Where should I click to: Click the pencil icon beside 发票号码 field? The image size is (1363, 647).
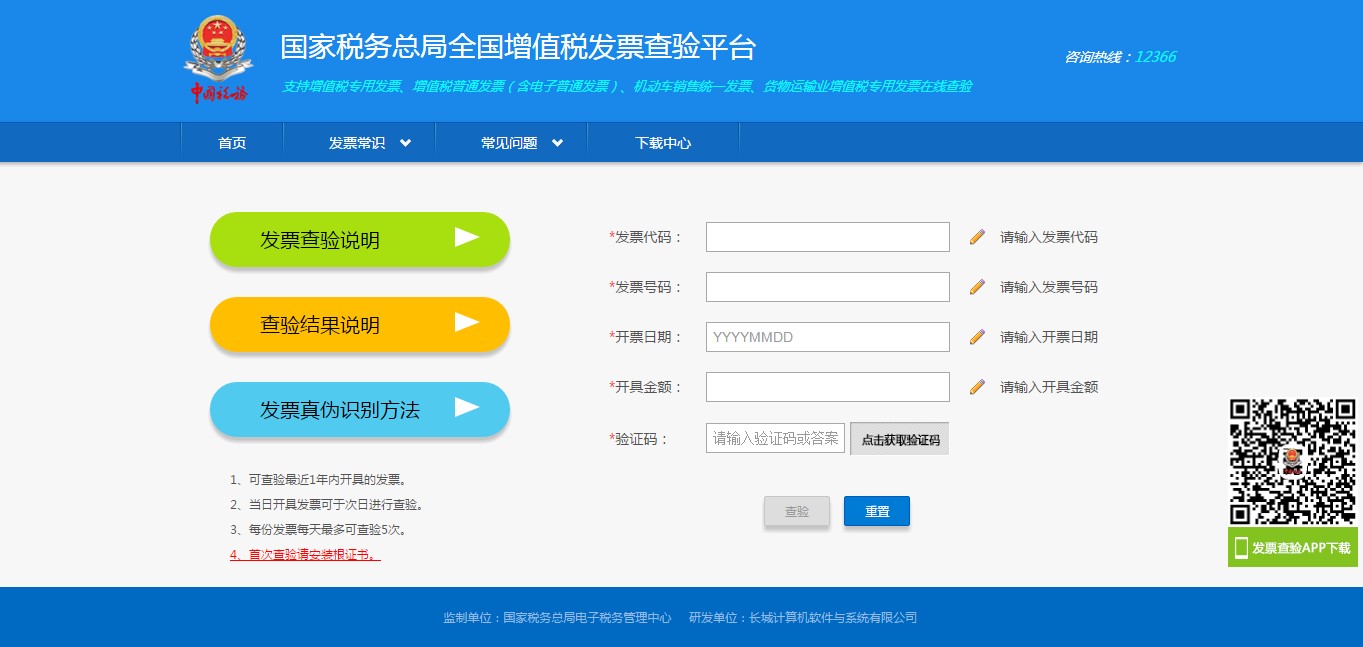click(x=976, y=286)
